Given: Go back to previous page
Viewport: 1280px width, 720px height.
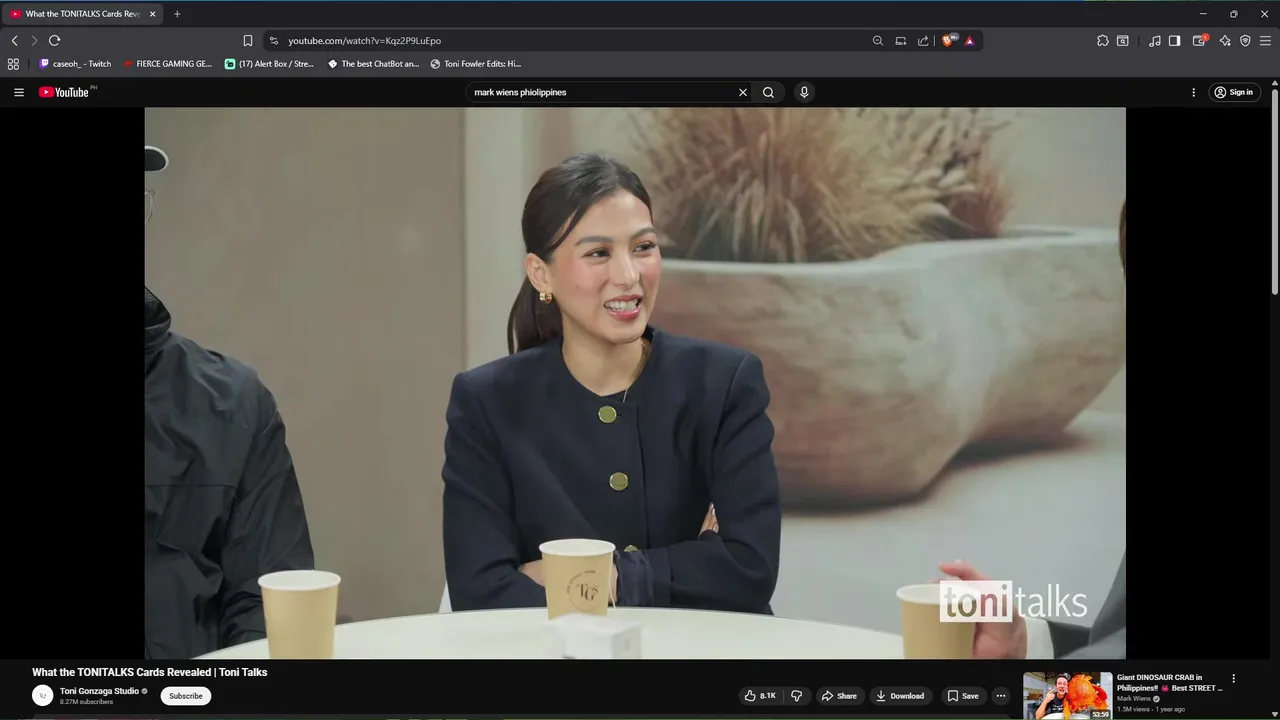Looking at the screenshot, I should tap(14, 40).
